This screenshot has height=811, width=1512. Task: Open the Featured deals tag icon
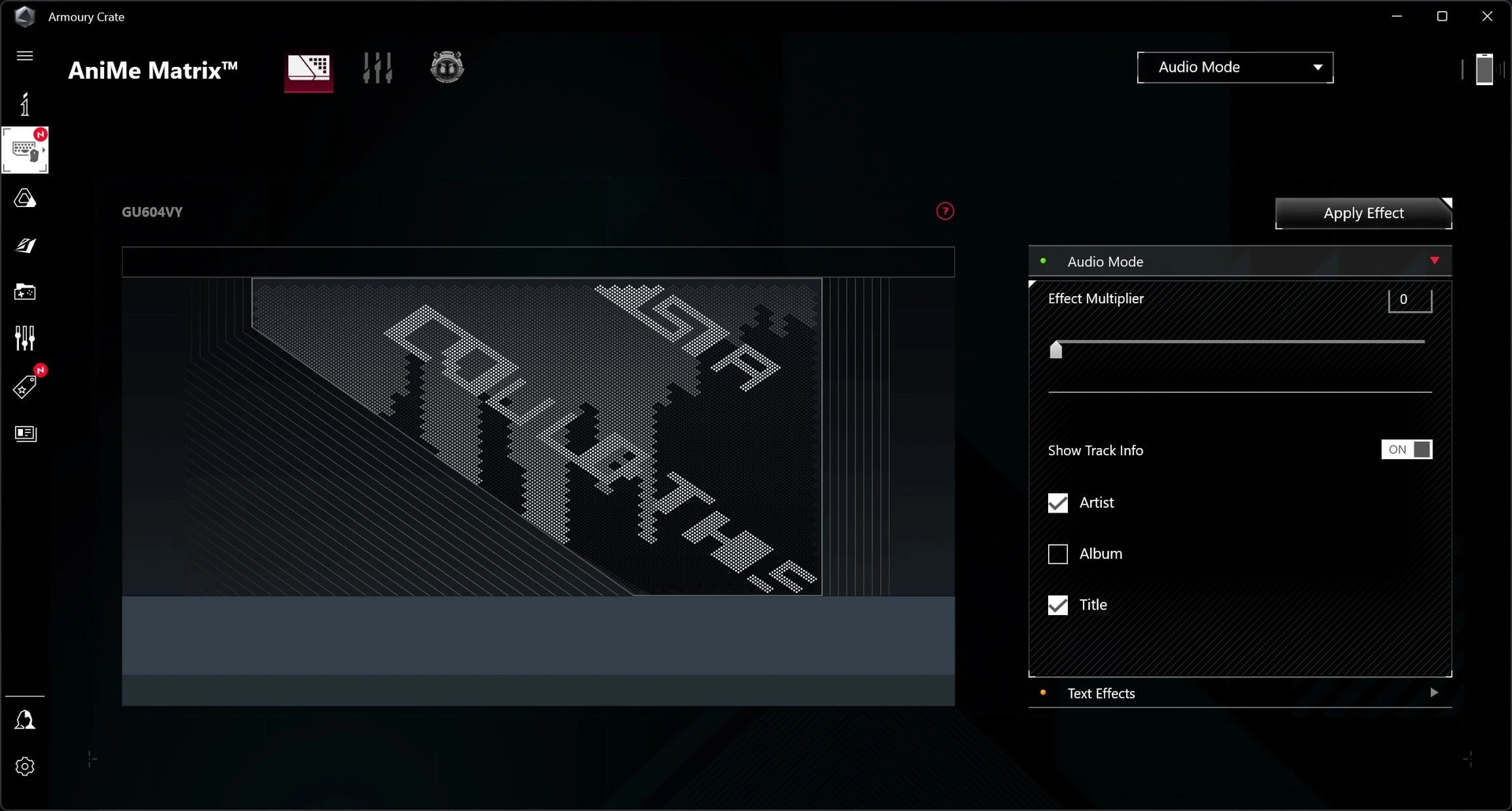click(x=25, y=387)
